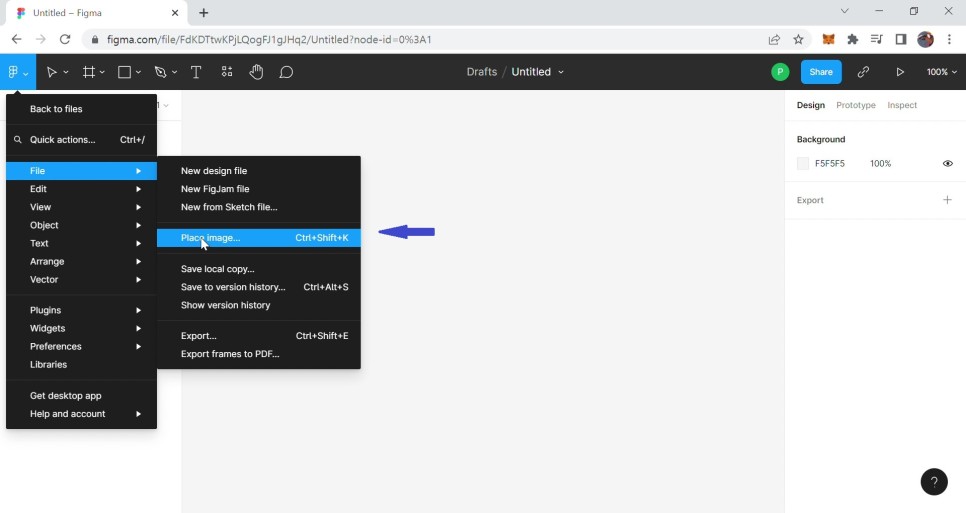
Task: Choose Place image menu item
Action: coord(259,238)
